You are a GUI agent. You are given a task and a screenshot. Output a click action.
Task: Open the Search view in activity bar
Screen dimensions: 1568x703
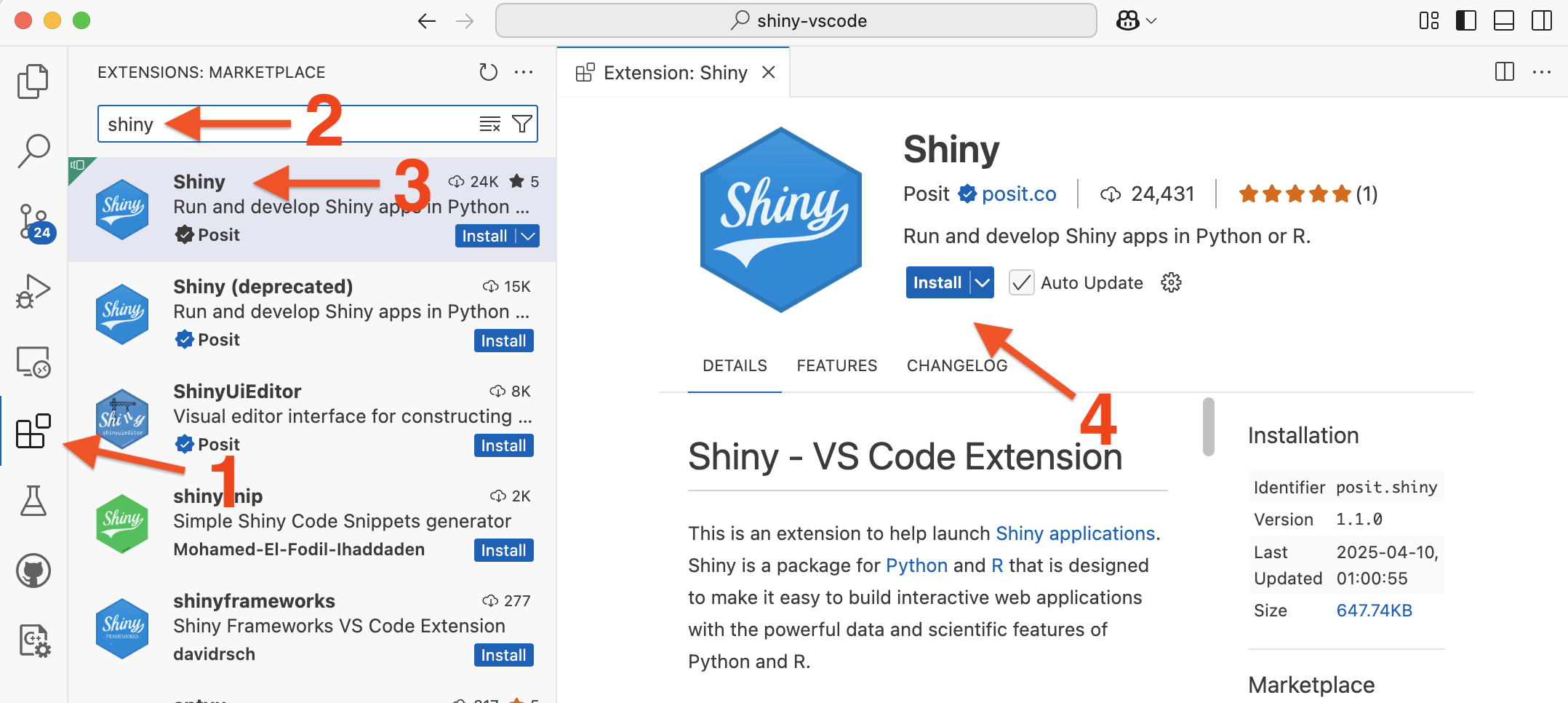[33, 151]
